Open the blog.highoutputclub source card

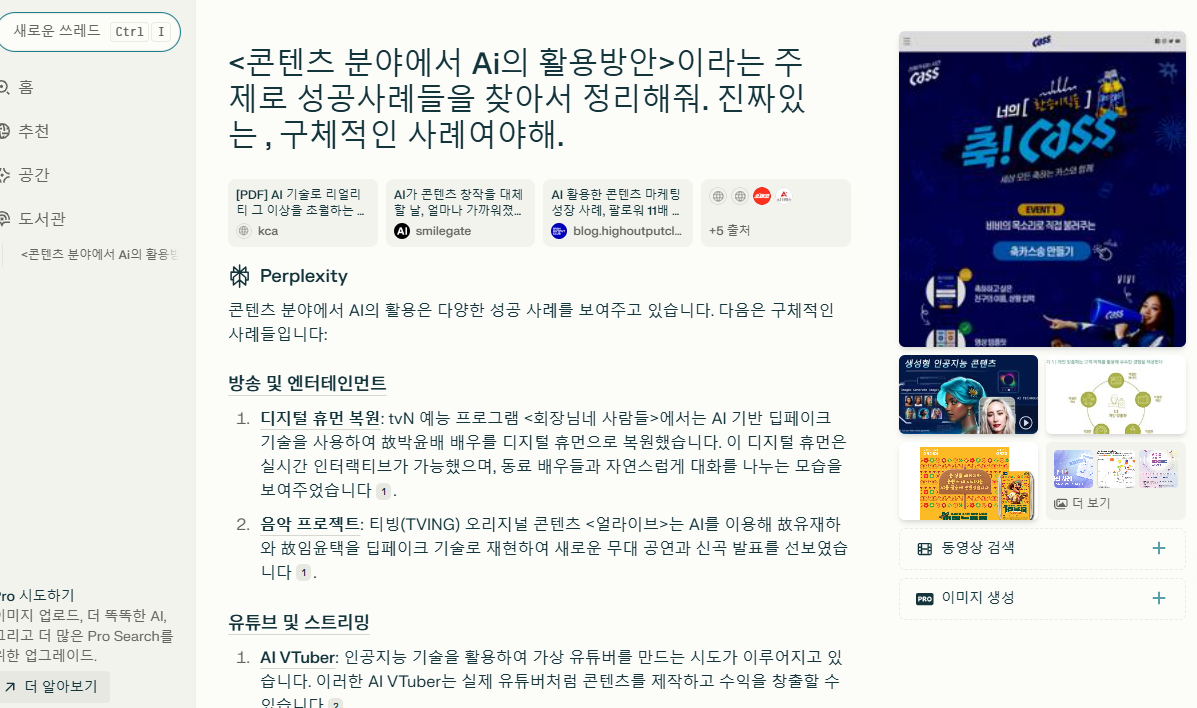(x=618, y=213)
